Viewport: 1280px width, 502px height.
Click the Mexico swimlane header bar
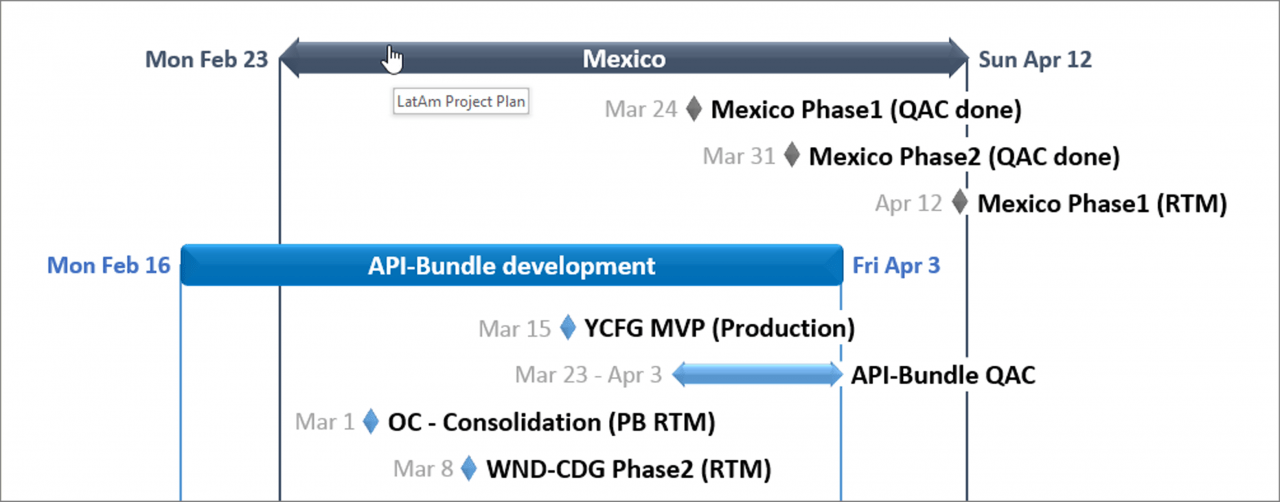623,59
